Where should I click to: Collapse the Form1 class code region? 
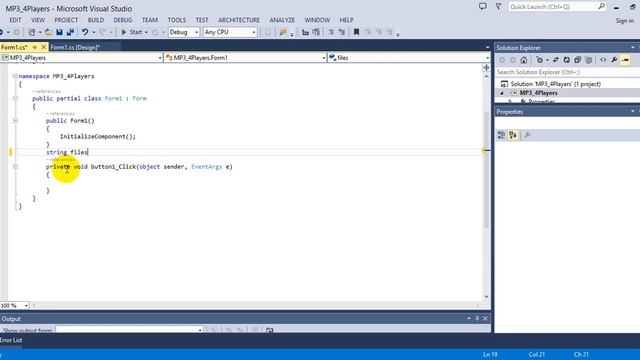(15, 98)
